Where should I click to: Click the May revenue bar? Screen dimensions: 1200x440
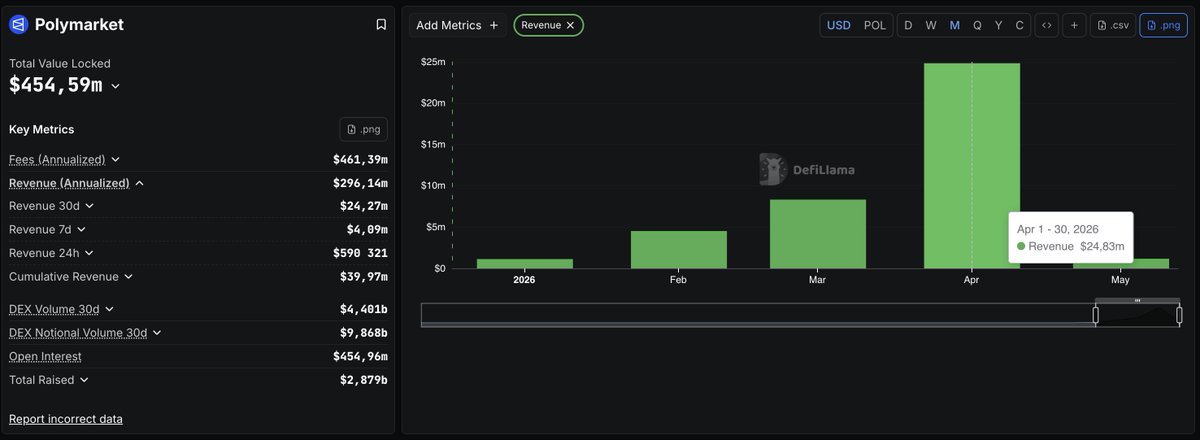[x=1121, y=264]
